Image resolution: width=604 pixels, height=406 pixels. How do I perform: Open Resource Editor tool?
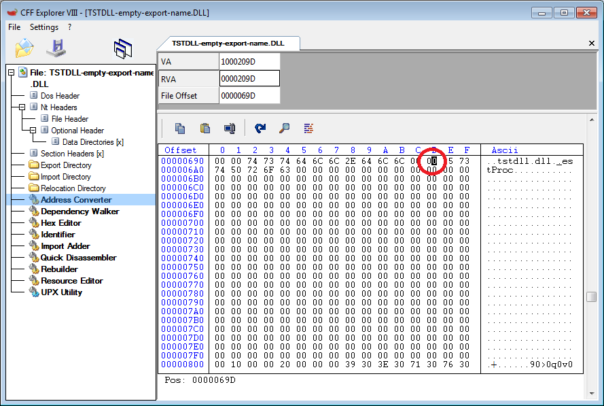pos(72,280)
